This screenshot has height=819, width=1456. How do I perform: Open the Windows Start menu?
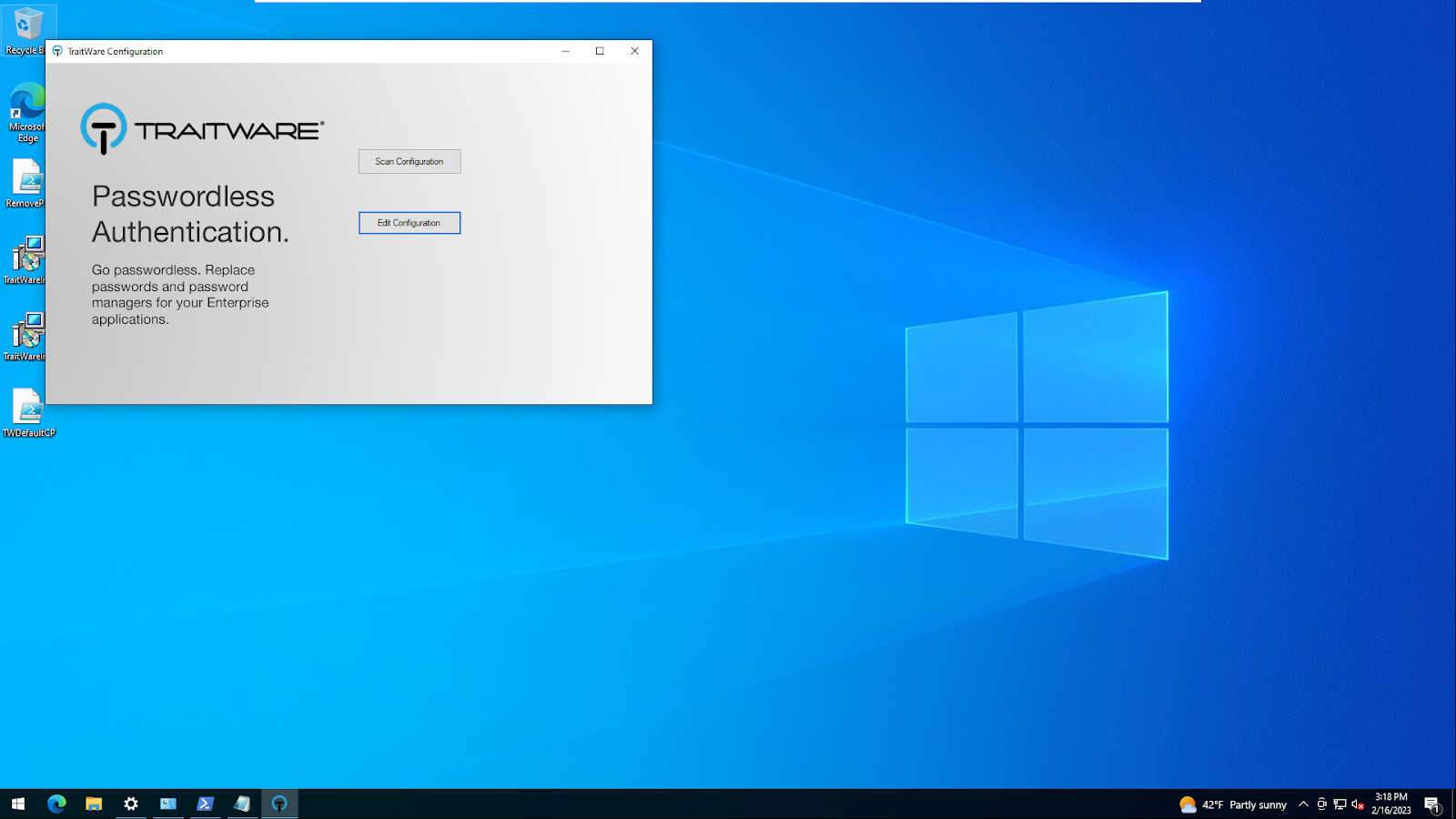pyautogui.click(x=18, y=804)
